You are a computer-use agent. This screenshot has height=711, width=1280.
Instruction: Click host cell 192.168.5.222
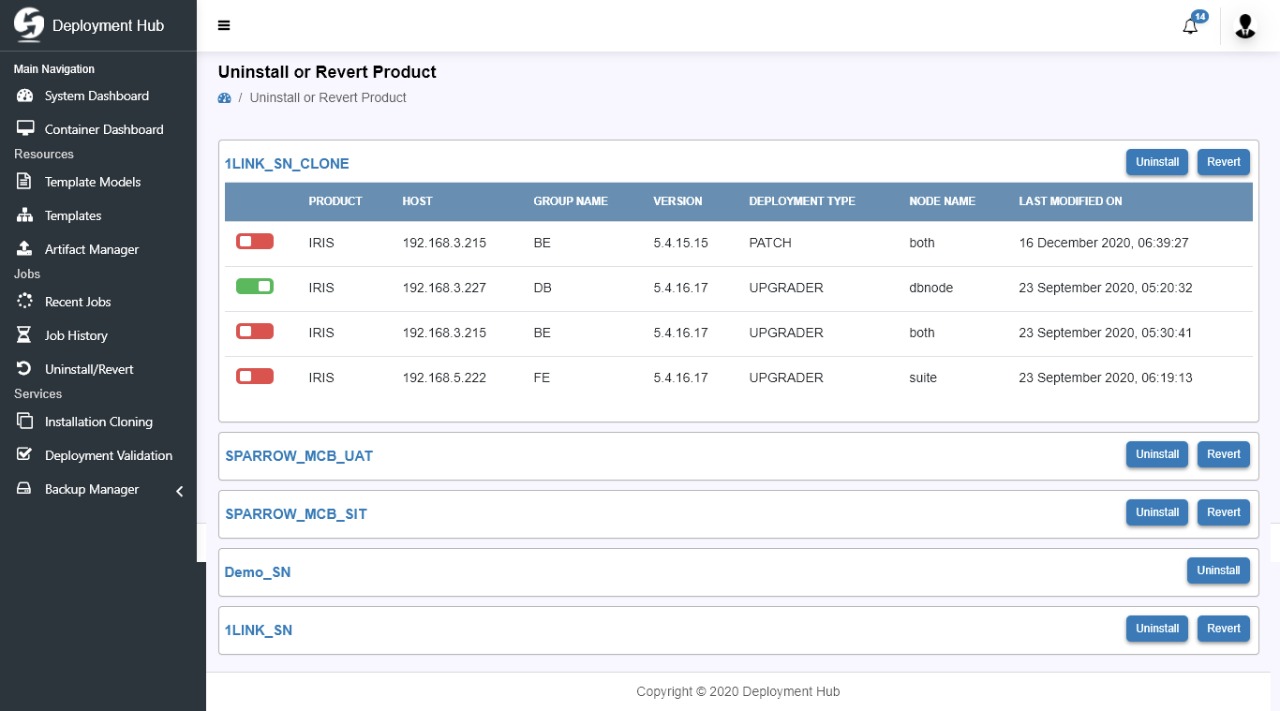(x=444, y=378)
